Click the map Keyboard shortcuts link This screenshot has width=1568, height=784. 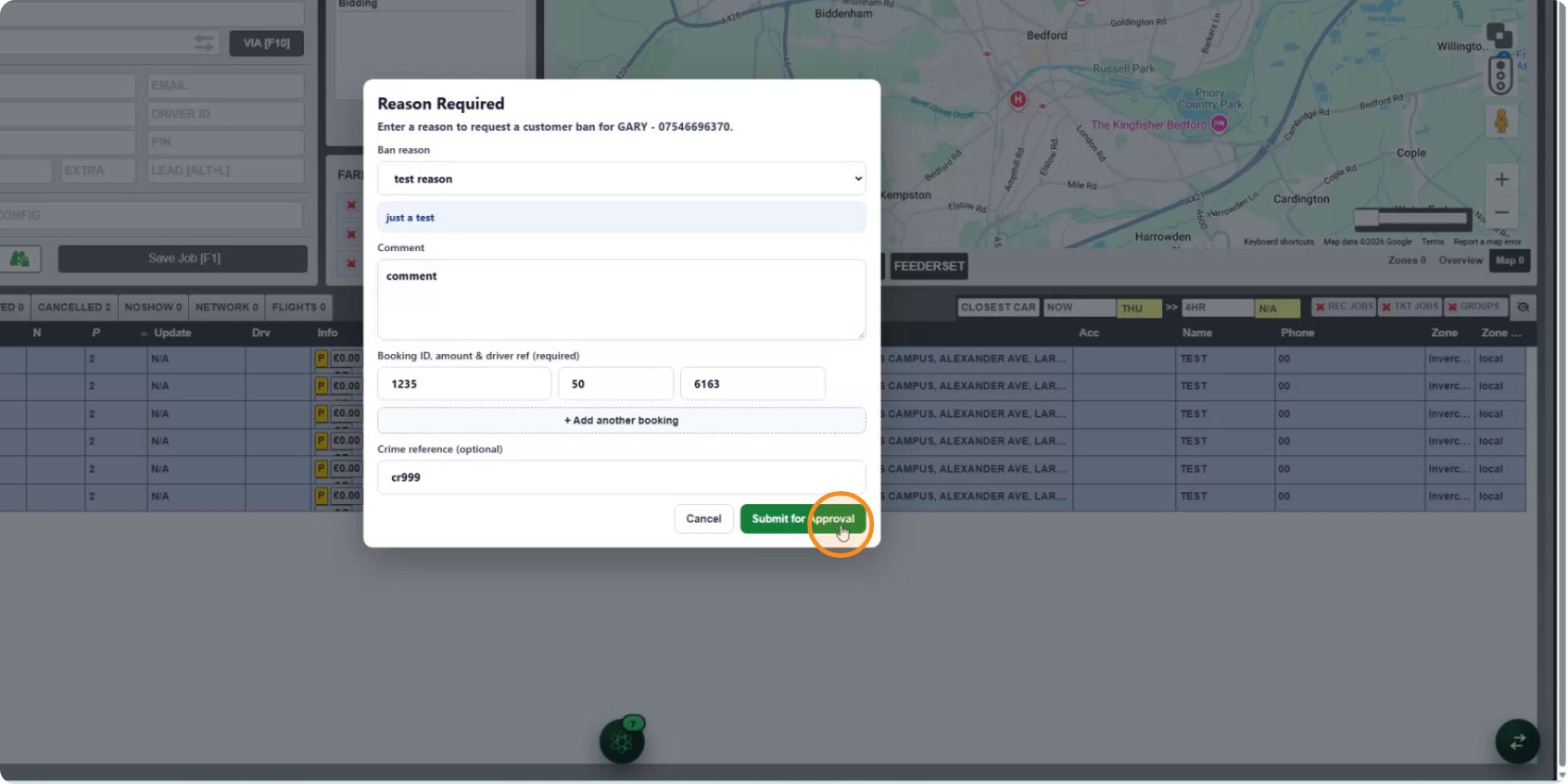coord(1279,242)
